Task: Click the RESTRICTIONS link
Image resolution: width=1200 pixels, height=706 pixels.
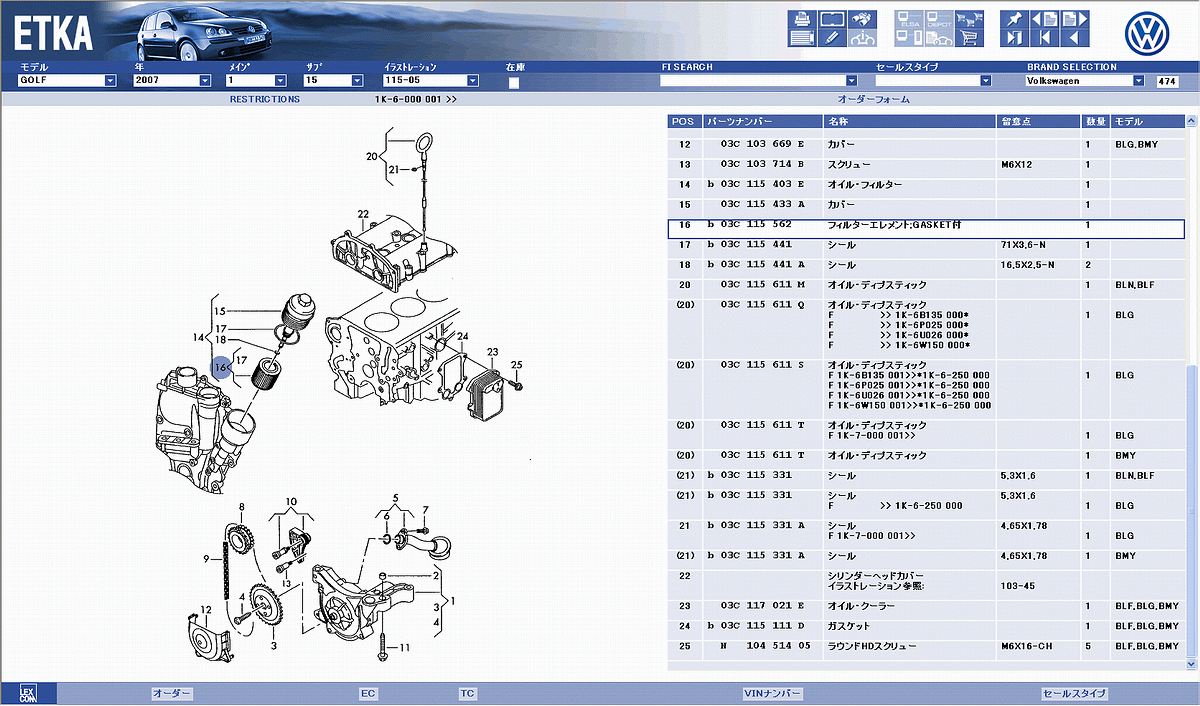Action: click(265, 100)
